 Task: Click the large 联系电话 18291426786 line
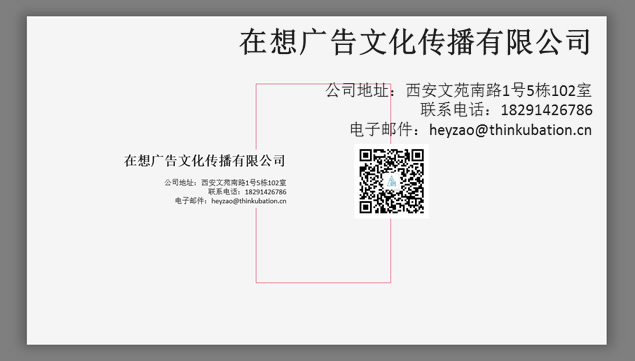(x=506, y=110)
